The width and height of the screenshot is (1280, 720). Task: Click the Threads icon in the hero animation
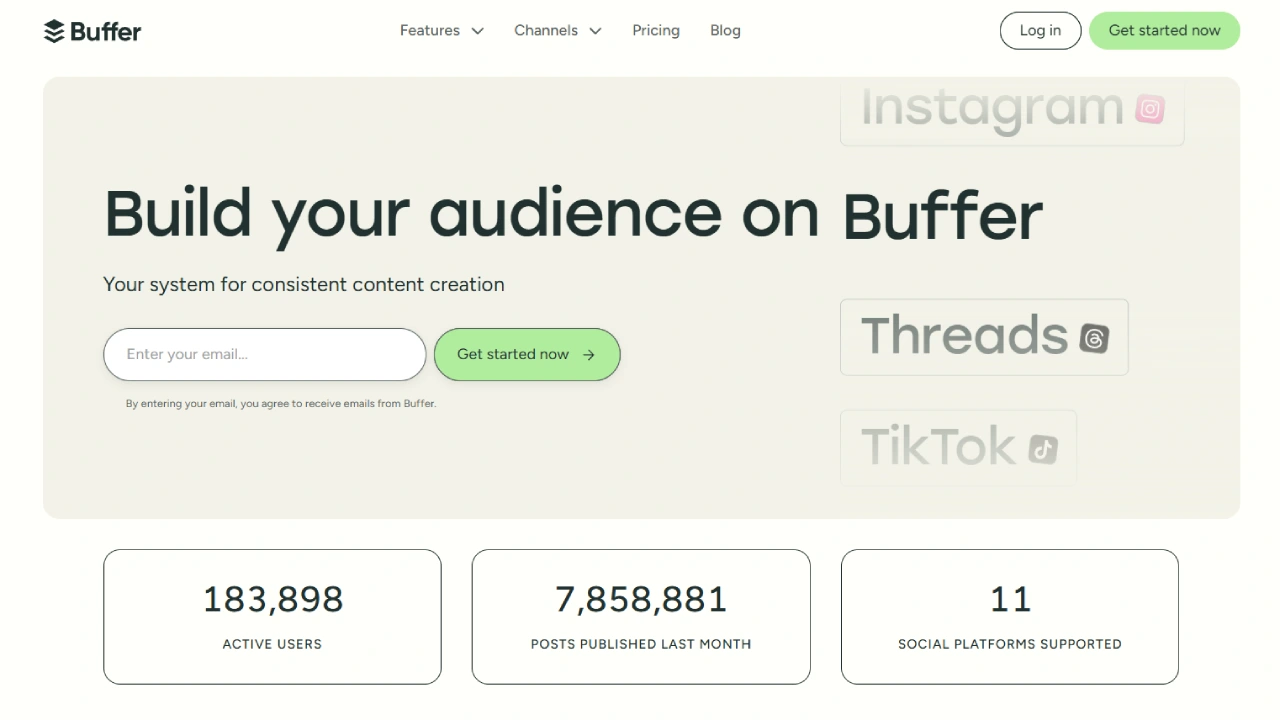coord(1094,338)
